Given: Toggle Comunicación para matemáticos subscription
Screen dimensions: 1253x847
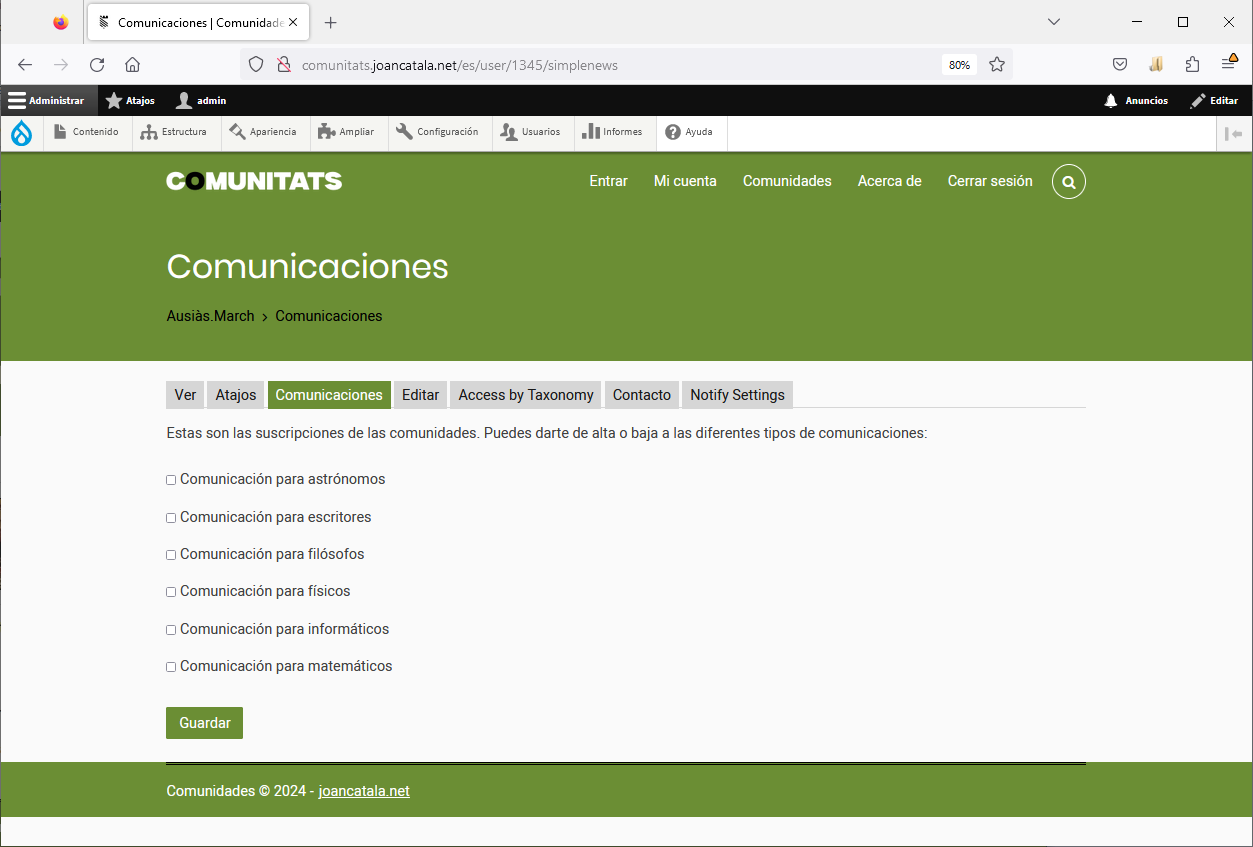Looking at the screenshot, I should pyautogui.click(x=171, y=667).
